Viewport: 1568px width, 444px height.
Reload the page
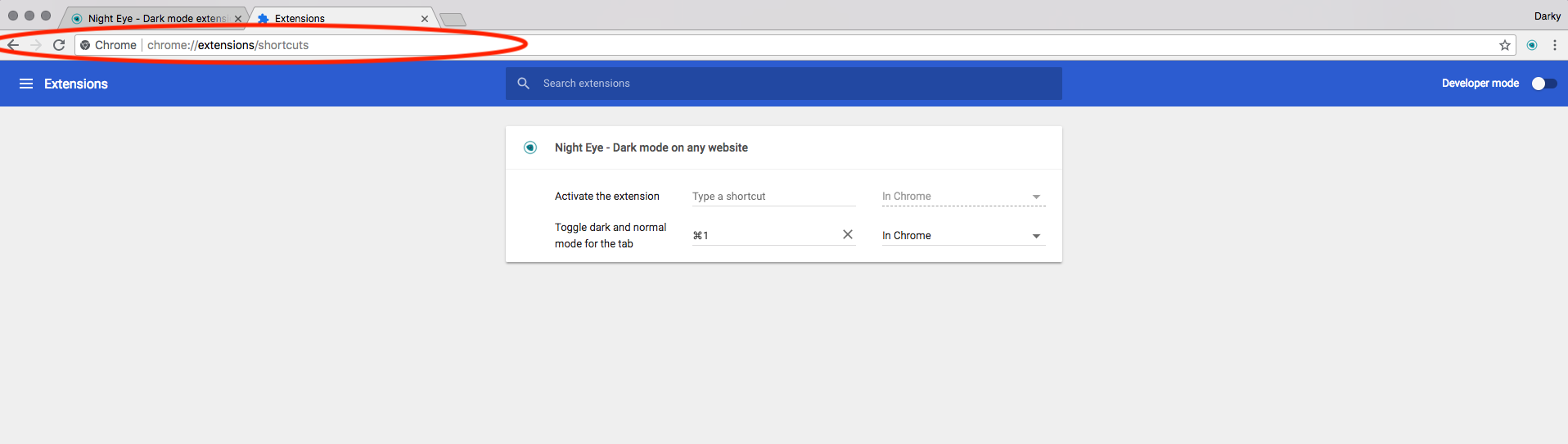coord(59,45)
